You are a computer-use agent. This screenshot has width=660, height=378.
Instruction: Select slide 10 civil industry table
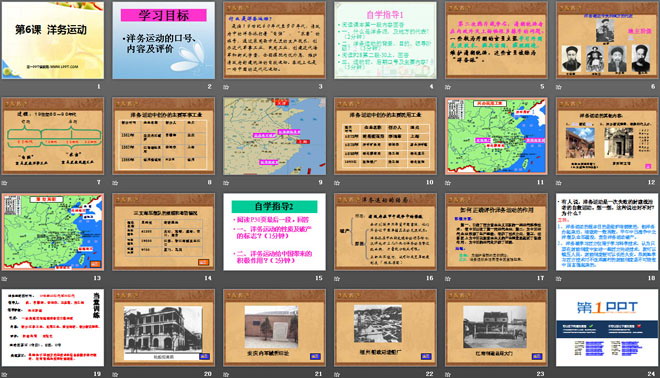[385, 136]
